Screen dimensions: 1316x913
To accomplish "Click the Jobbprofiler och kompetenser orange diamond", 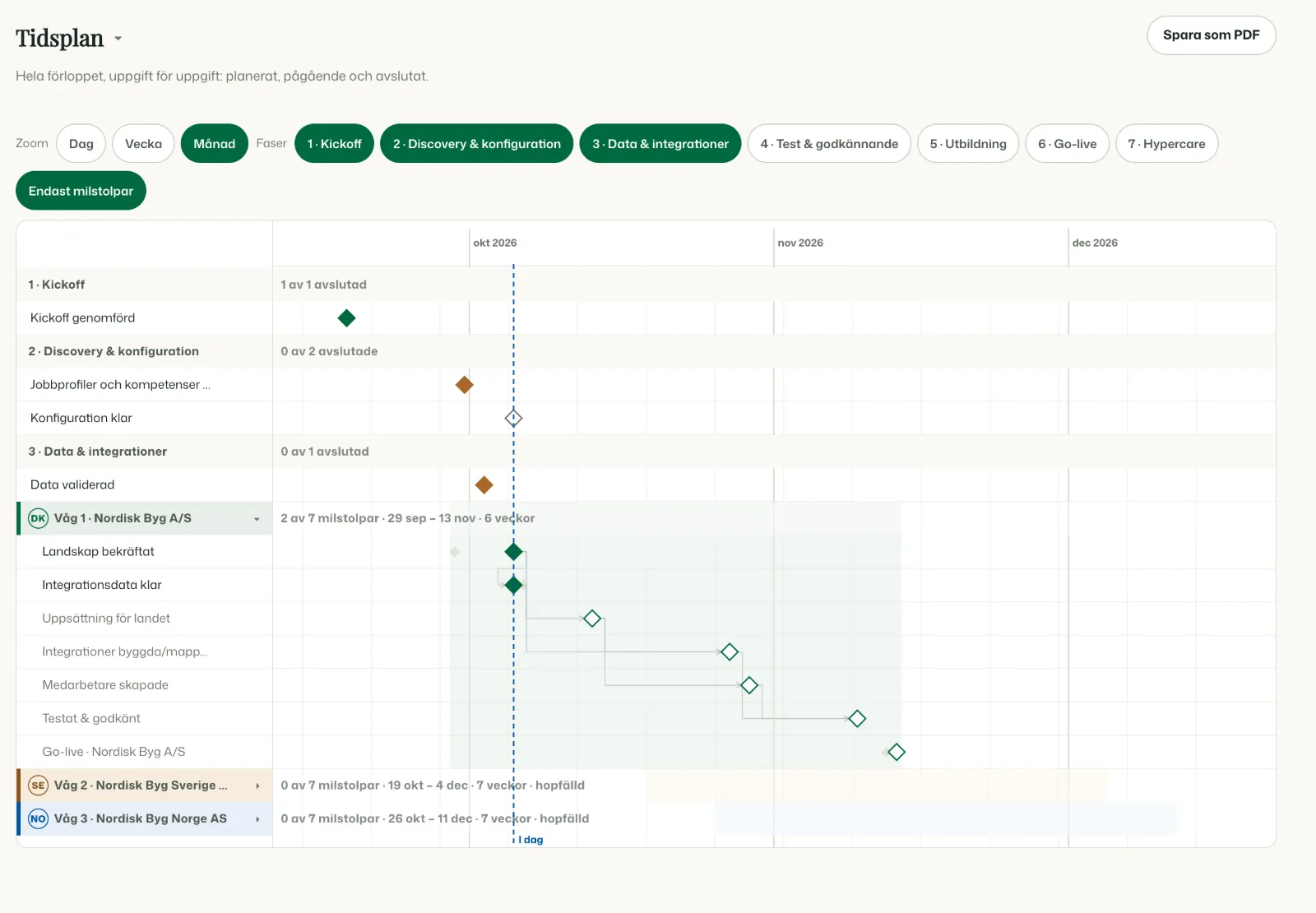I will pos(465,385).
